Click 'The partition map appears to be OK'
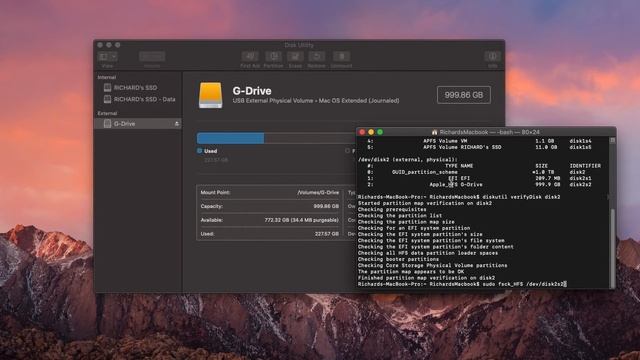 tap(411, 272)
